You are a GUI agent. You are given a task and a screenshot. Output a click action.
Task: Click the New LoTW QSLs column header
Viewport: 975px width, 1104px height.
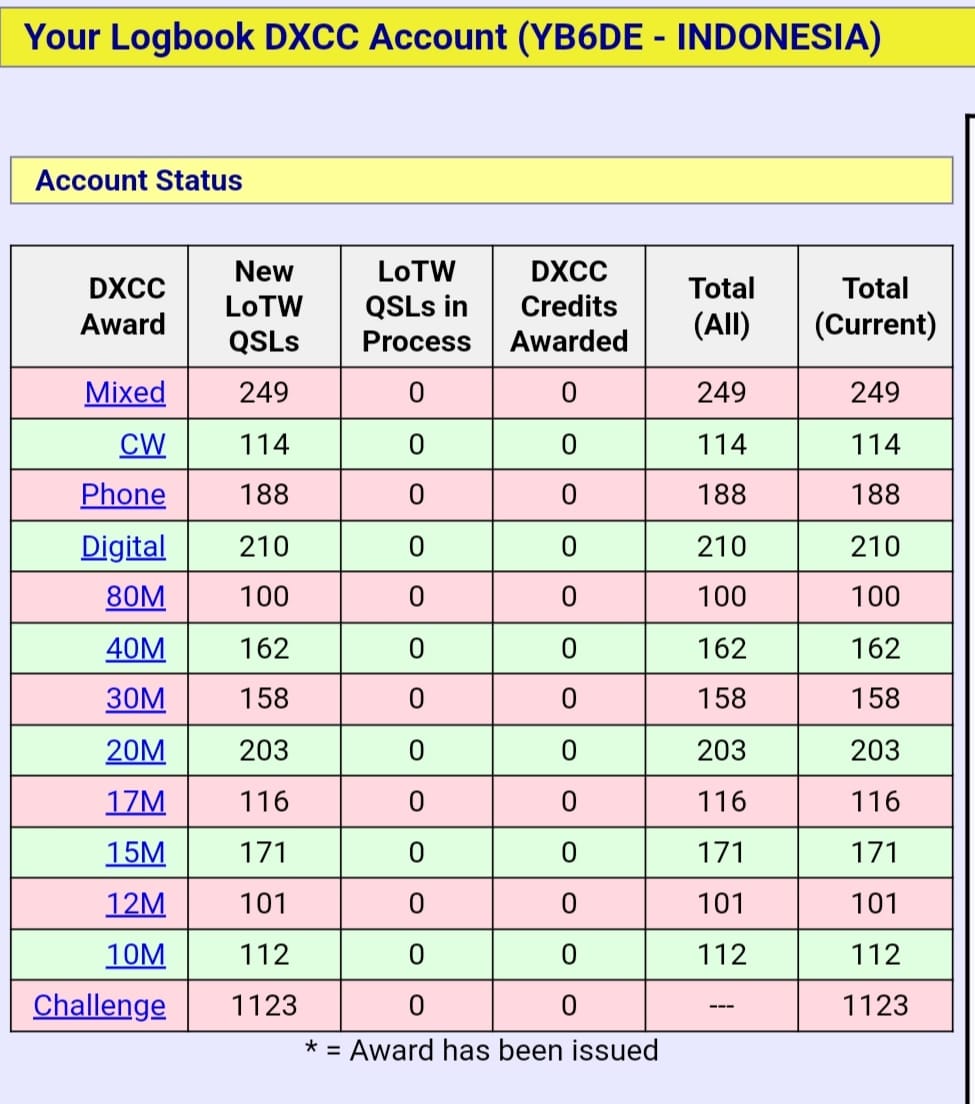tap(264, 306)
